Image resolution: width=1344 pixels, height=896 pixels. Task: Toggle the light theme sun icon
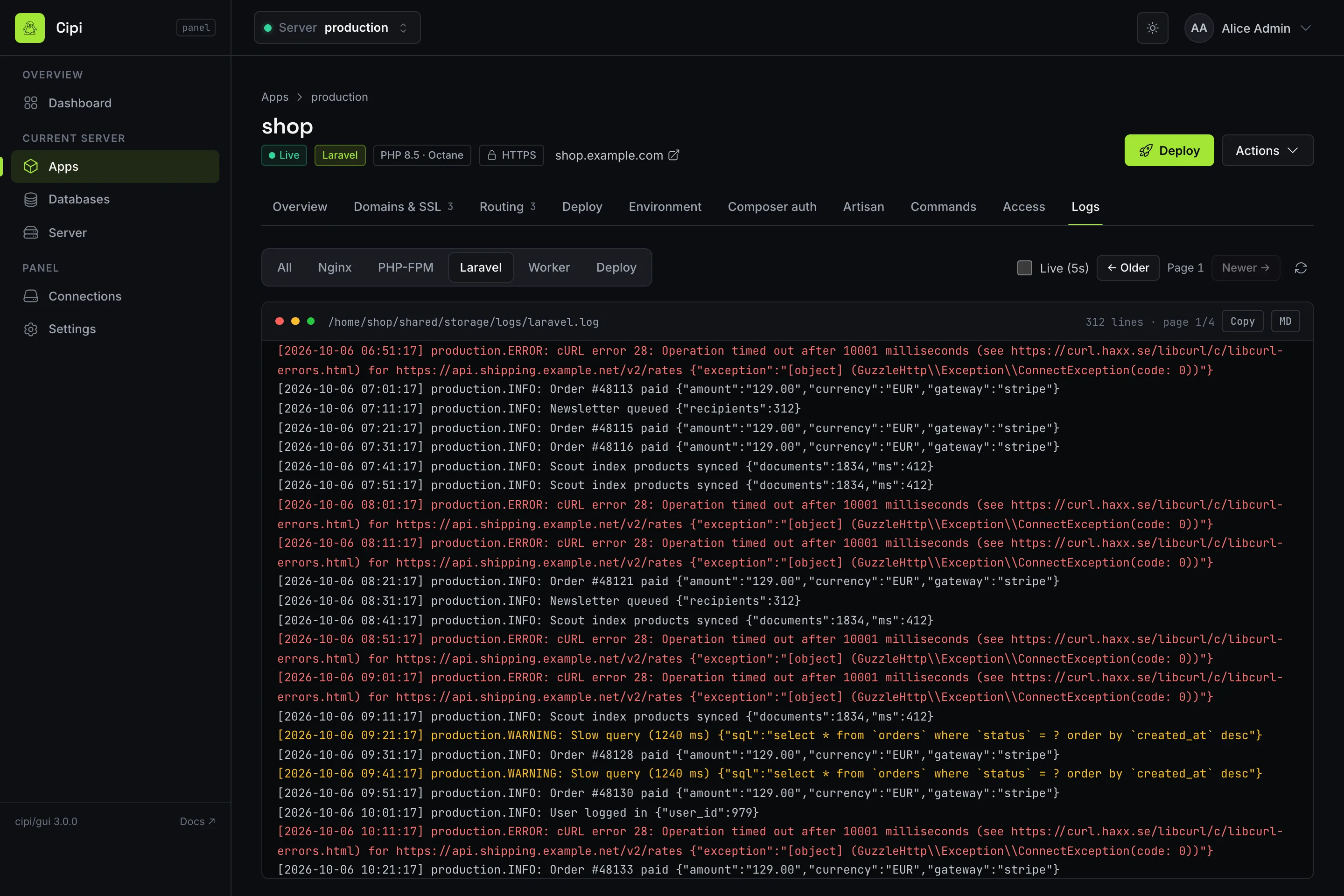click(1152, 28)
